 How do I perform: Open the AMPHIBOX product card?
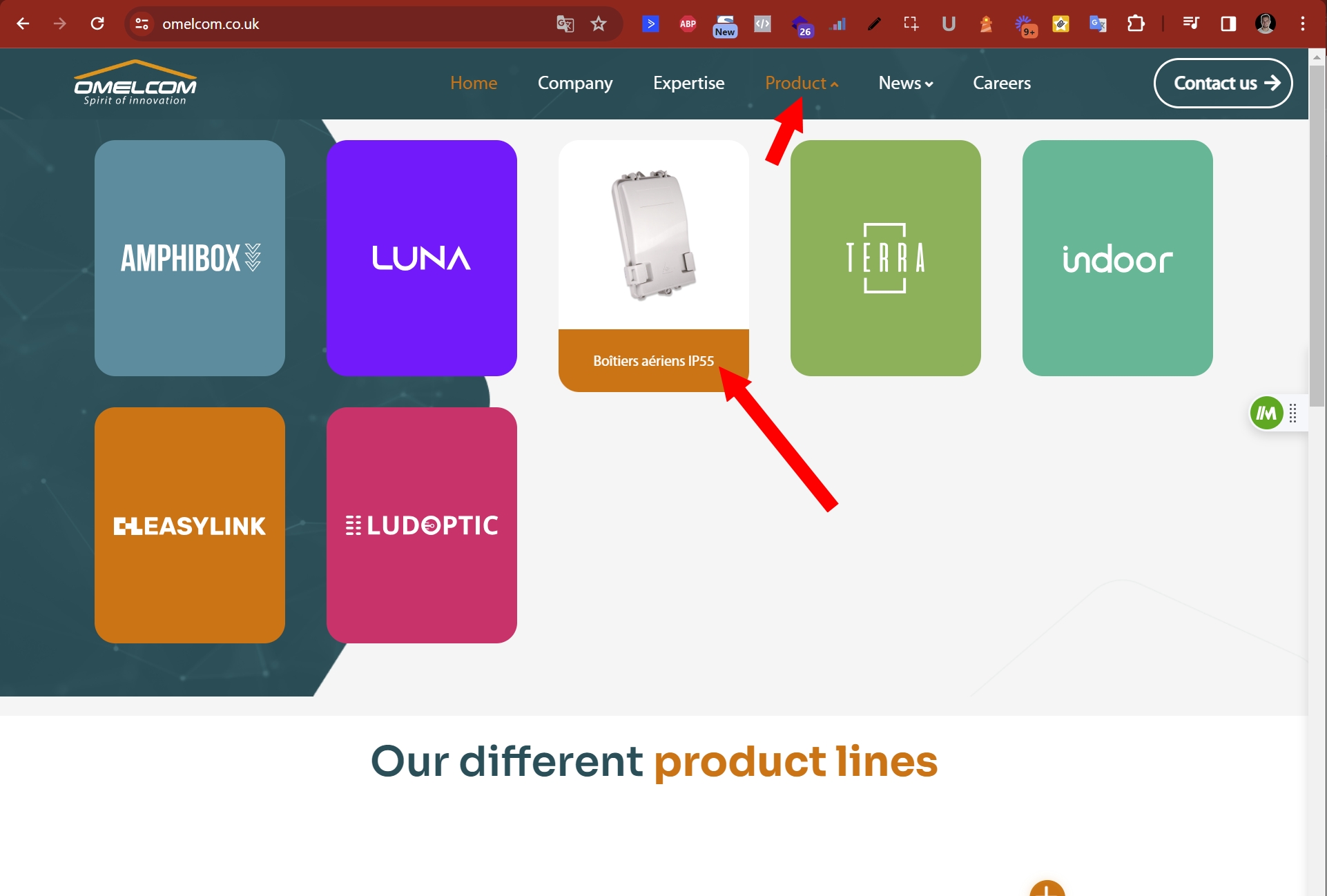coord(190,258)
